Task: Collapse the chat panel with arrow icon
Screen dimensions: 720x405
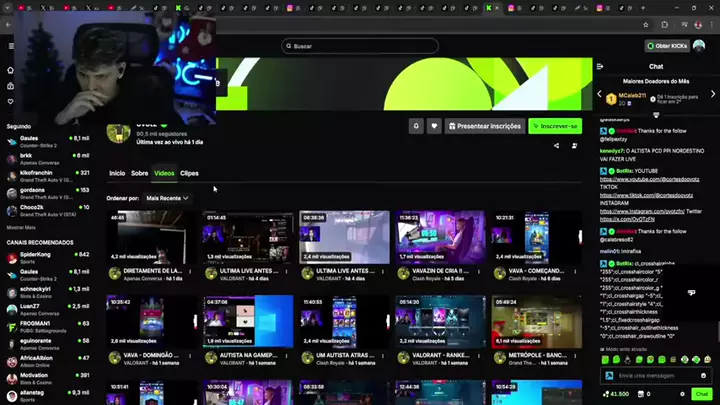Action: 600,67
